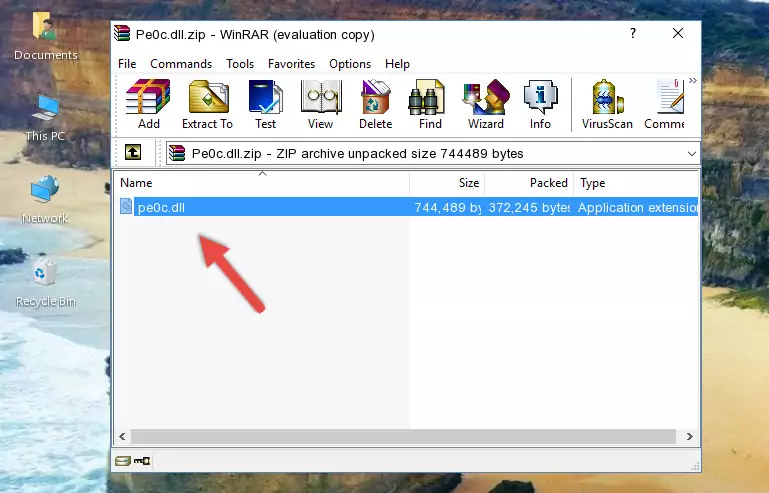Sort by the Name column header

point(262,182)
